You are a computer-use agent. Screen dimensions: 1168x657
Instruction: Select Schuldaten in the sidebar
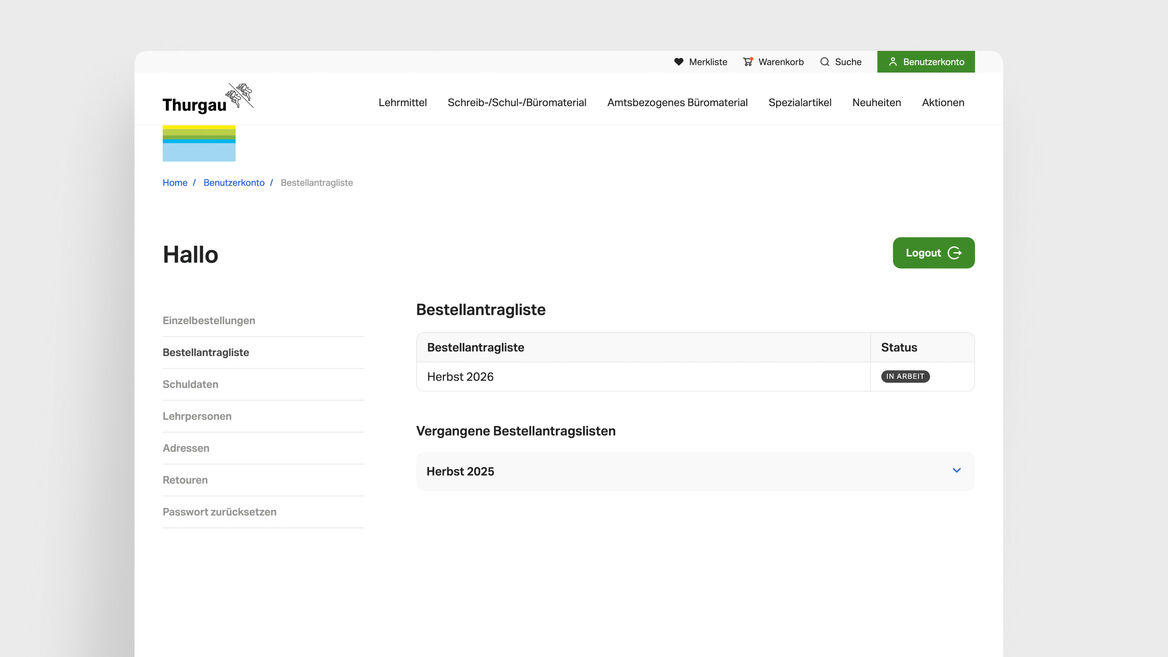pos(190,385)
